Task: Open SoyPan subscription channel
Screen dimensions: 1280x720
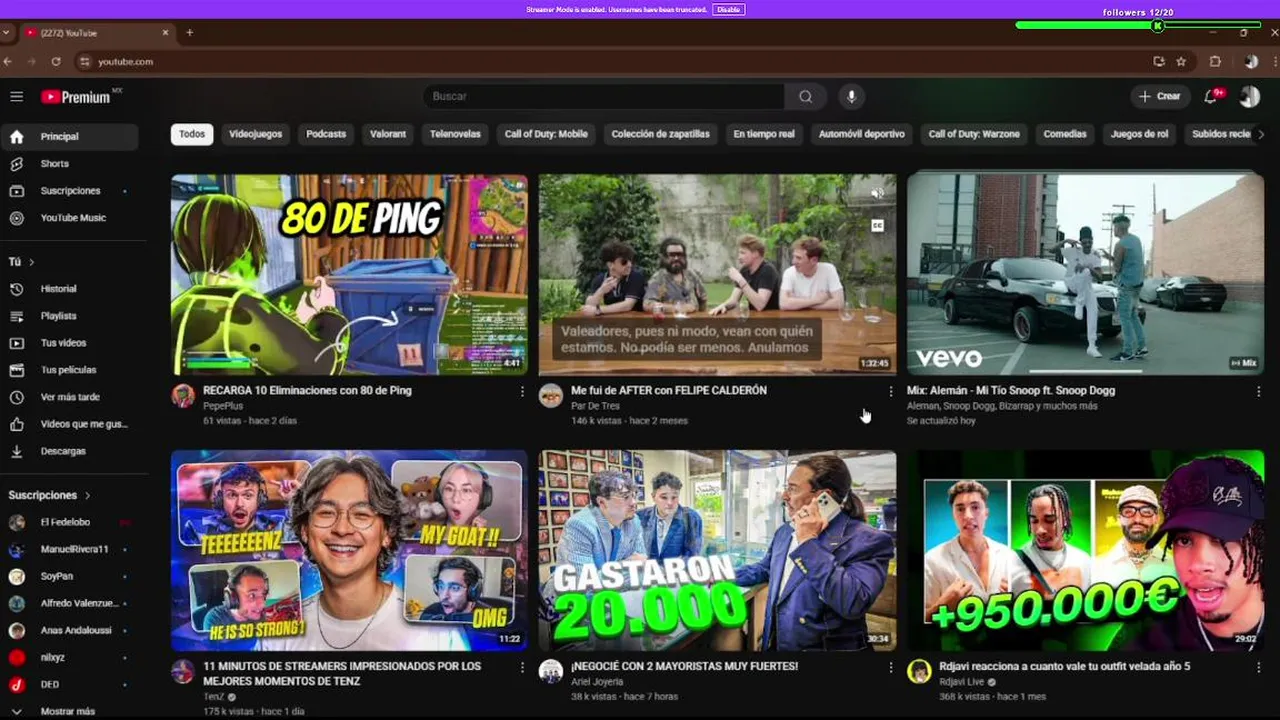Action: coord(70,576)
